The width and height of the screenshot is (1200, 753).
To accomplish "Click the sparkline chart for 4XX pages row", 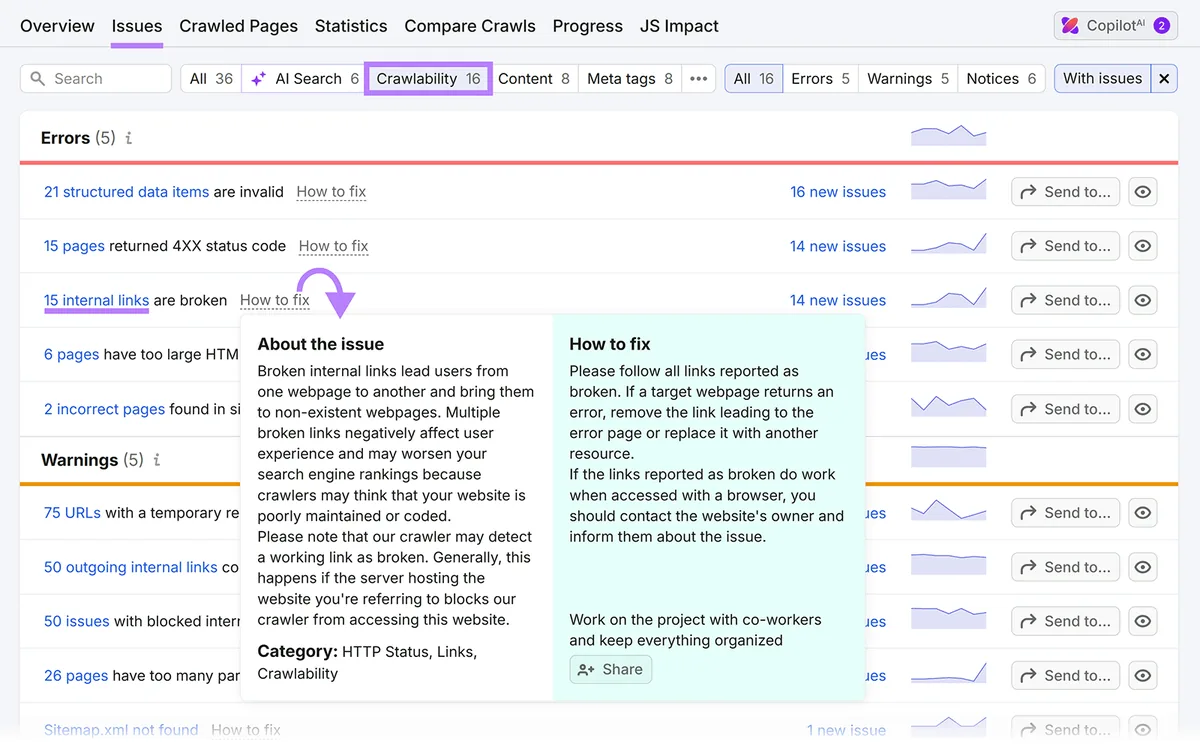I will pos(948,244).
